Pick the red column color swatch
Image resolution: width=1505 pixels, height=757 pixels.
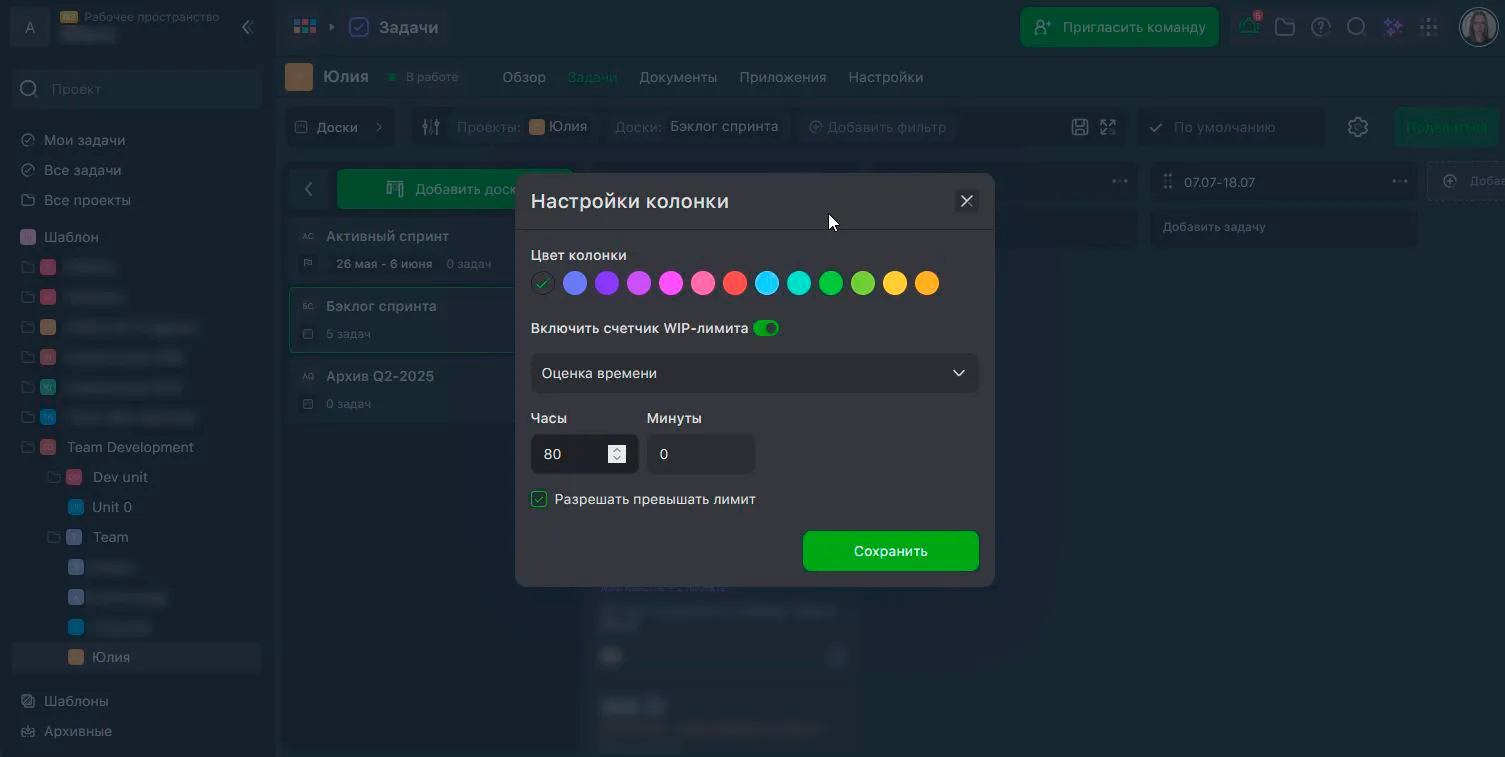(x=735, y=284)
